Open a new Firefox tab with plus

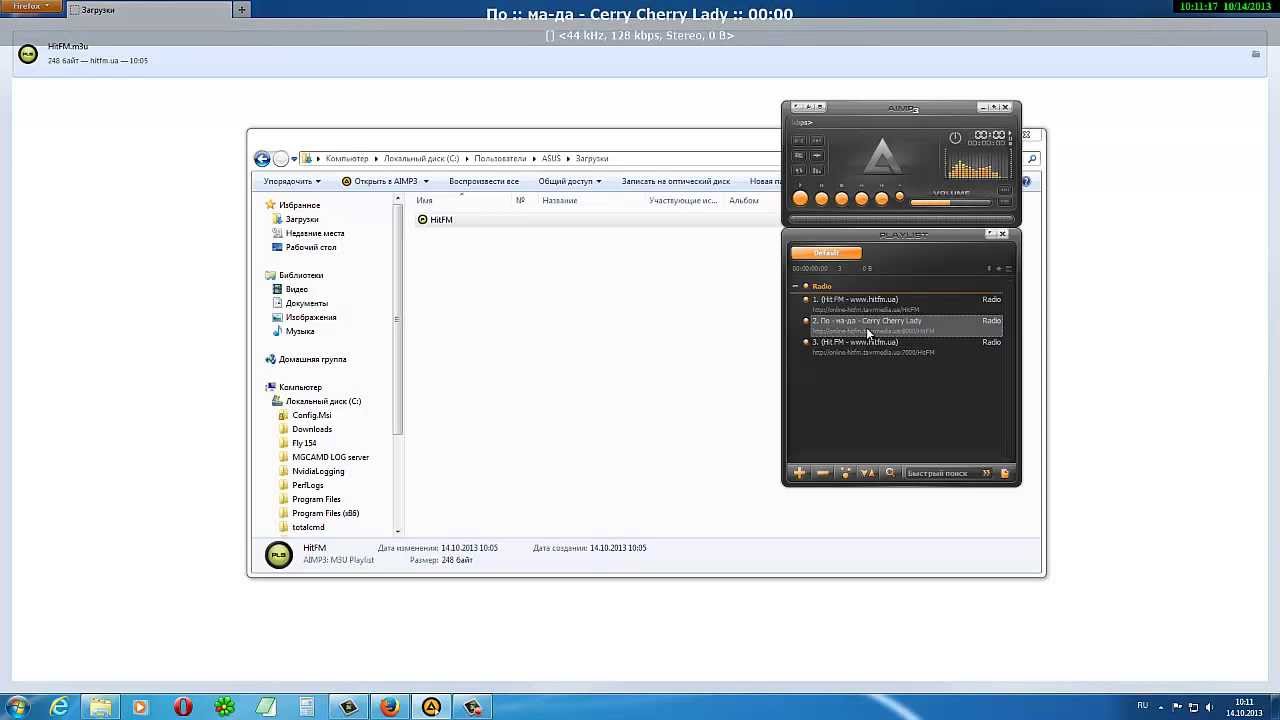[241, 9]
